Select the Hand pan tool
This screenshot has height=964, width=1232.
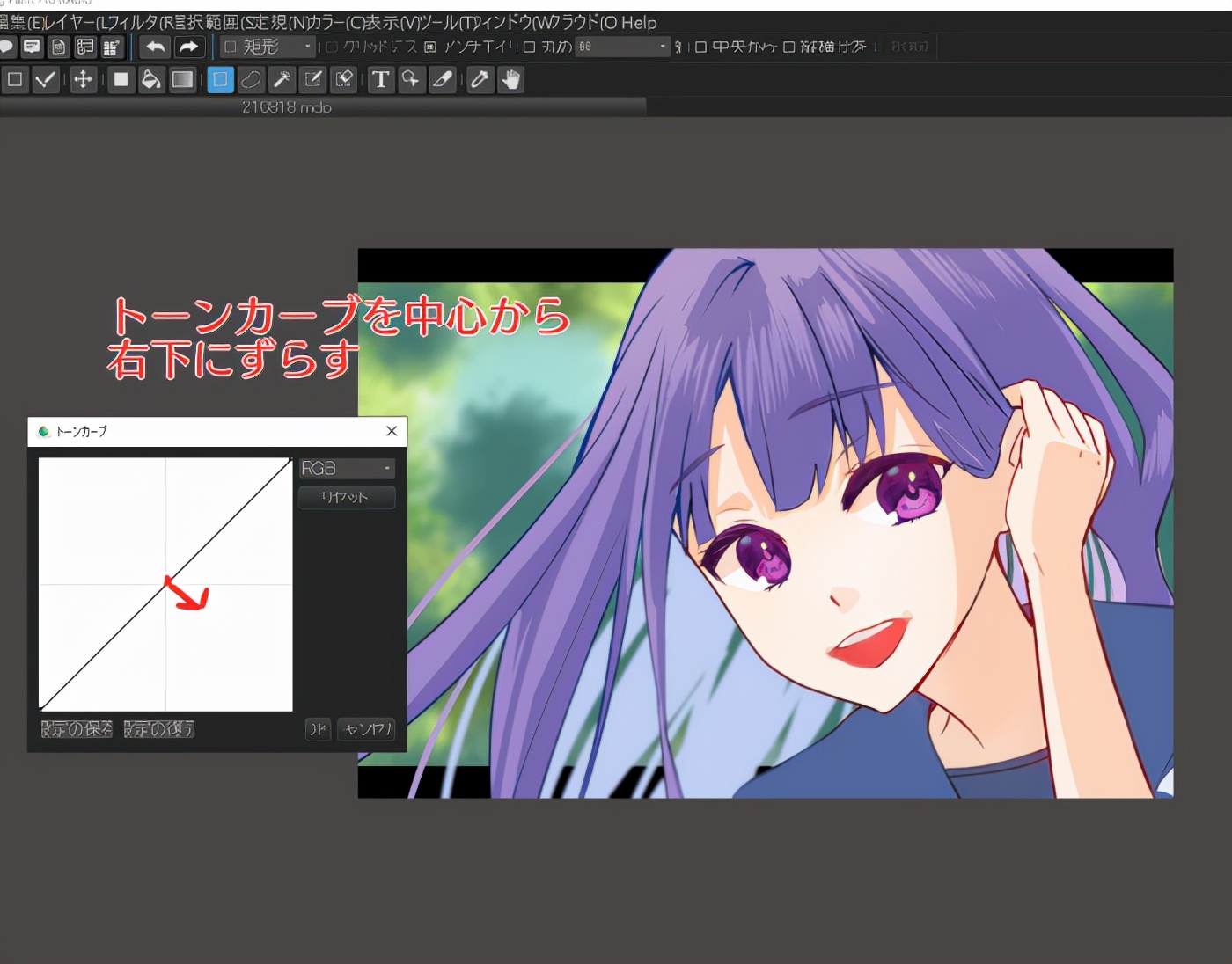point(510,80)
